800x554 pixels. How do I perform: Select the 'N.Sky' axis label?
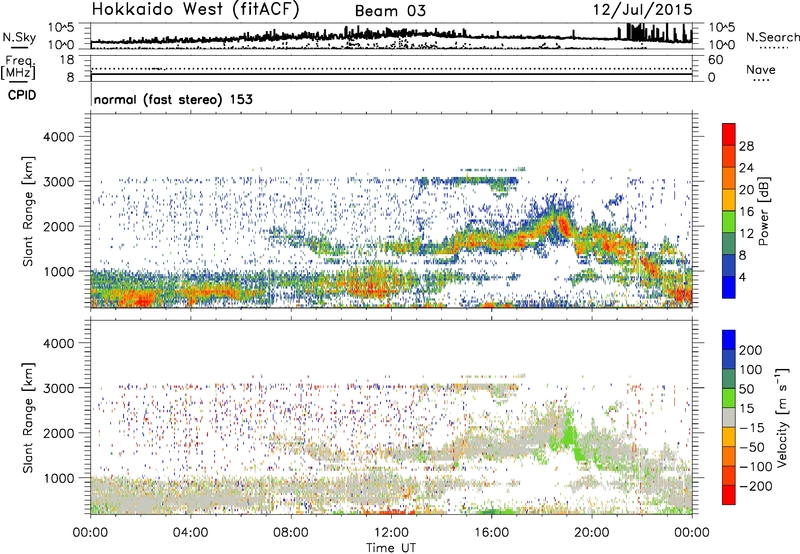19,37
